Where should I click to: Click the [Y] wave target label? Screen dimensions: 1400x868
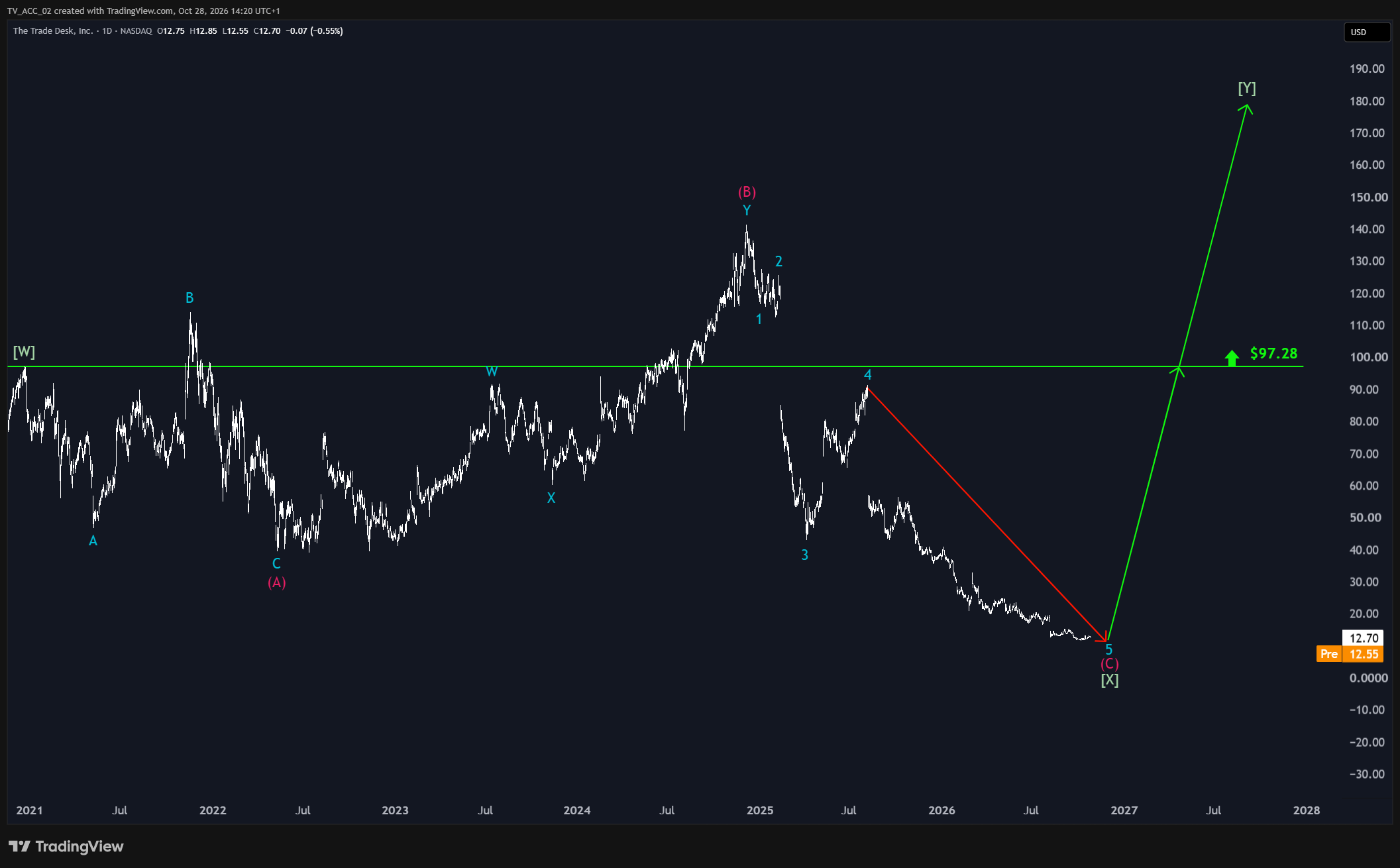point(1247,88)
